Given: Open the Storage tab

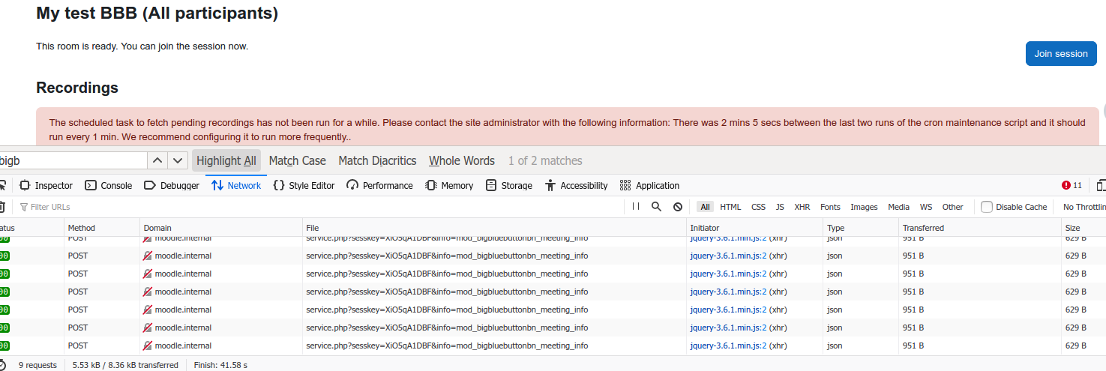Looking at the screenshot, I should (508, 186).
